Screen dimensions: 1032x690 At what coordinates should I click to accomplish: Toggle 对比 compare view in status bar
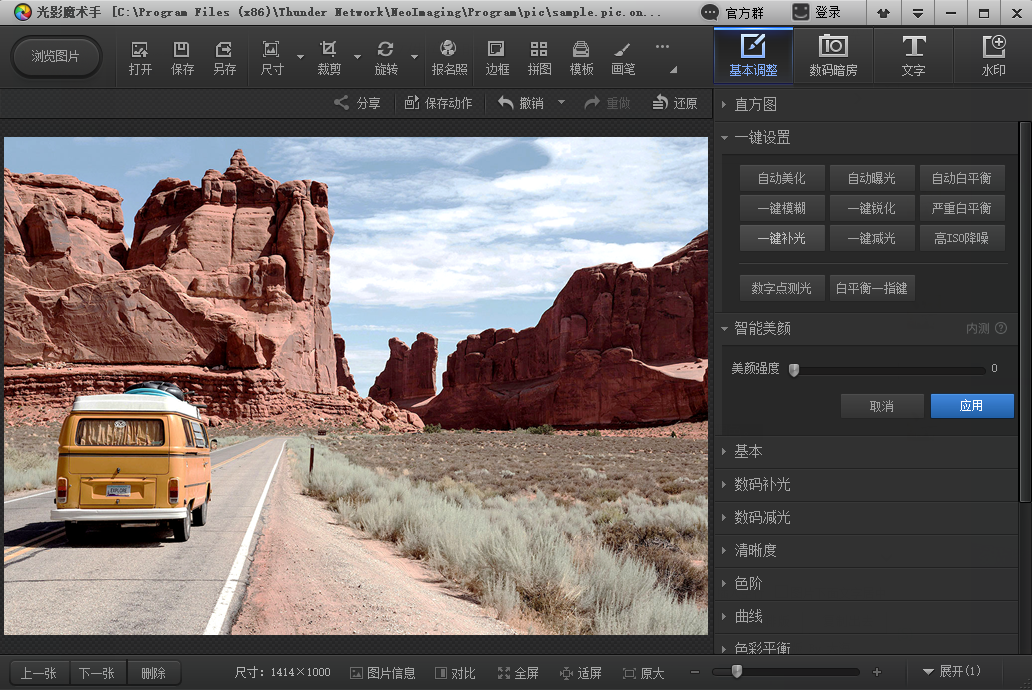[455, 673]
